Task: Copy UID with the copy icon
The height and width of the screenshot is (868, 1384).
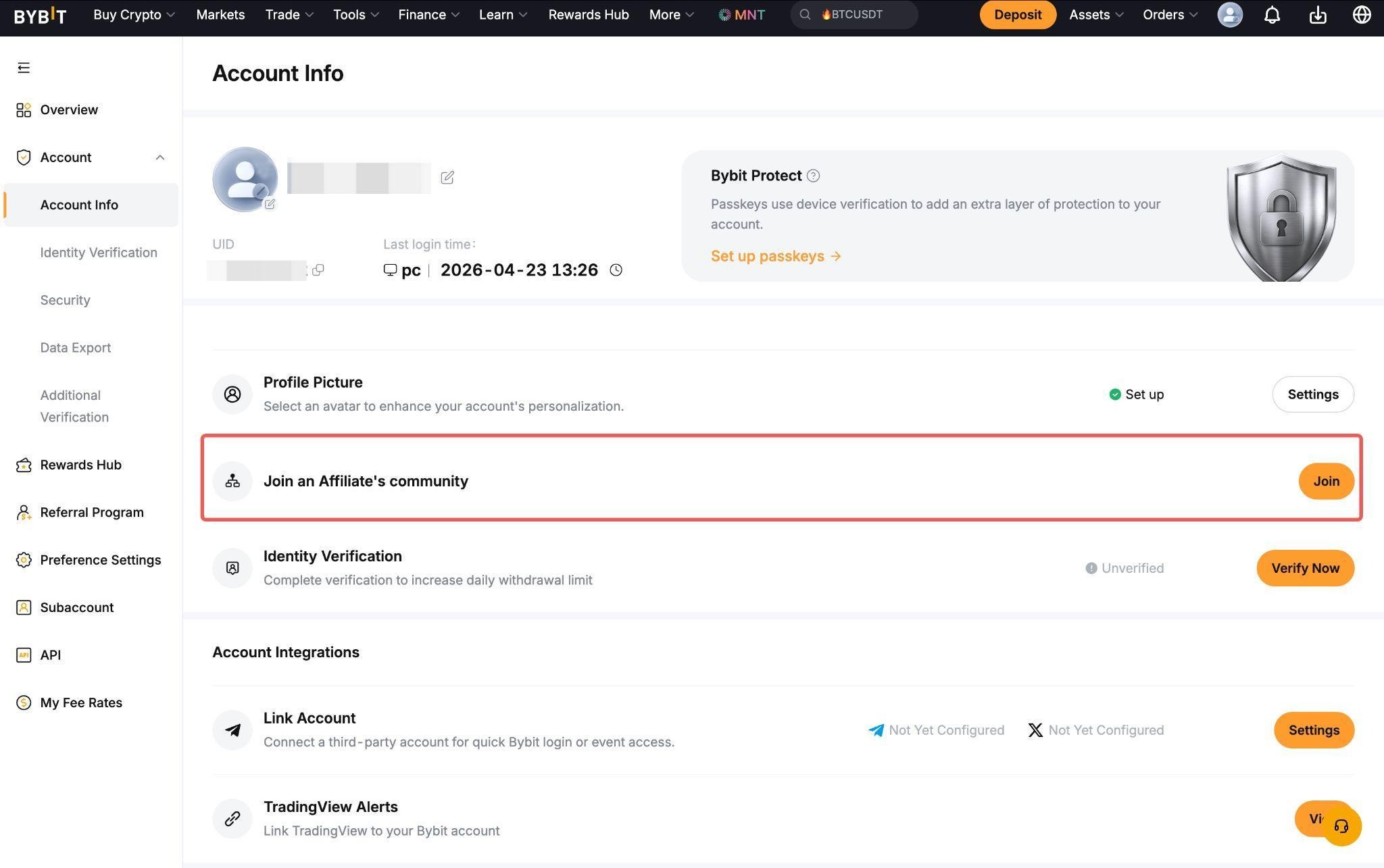Action: tap(318, 270)
